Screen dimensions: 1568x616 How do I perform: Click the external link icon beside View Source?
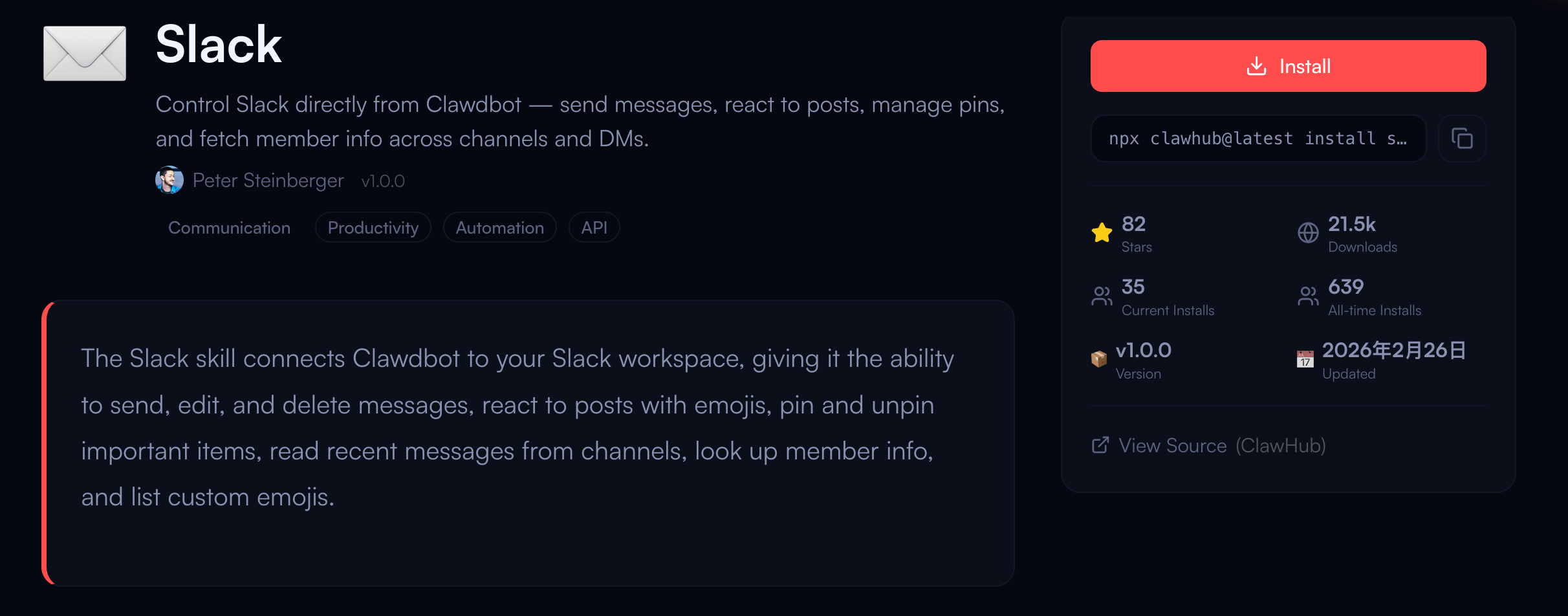click(1100, 445)
